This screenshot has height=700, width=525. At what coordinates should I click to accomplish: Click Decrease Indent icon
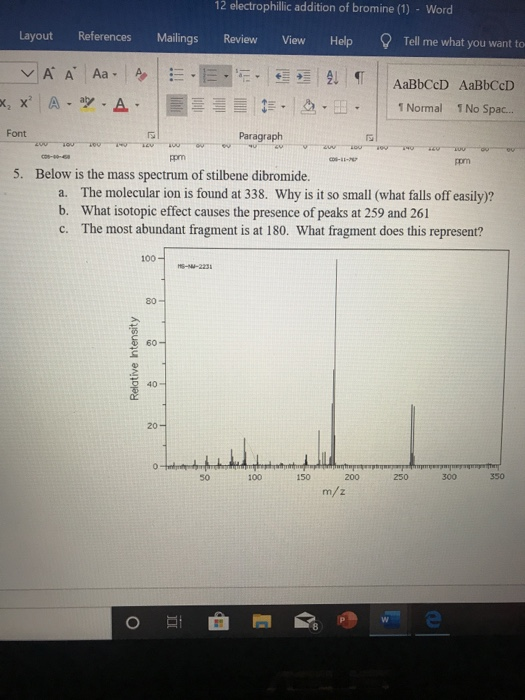[282, 77]
